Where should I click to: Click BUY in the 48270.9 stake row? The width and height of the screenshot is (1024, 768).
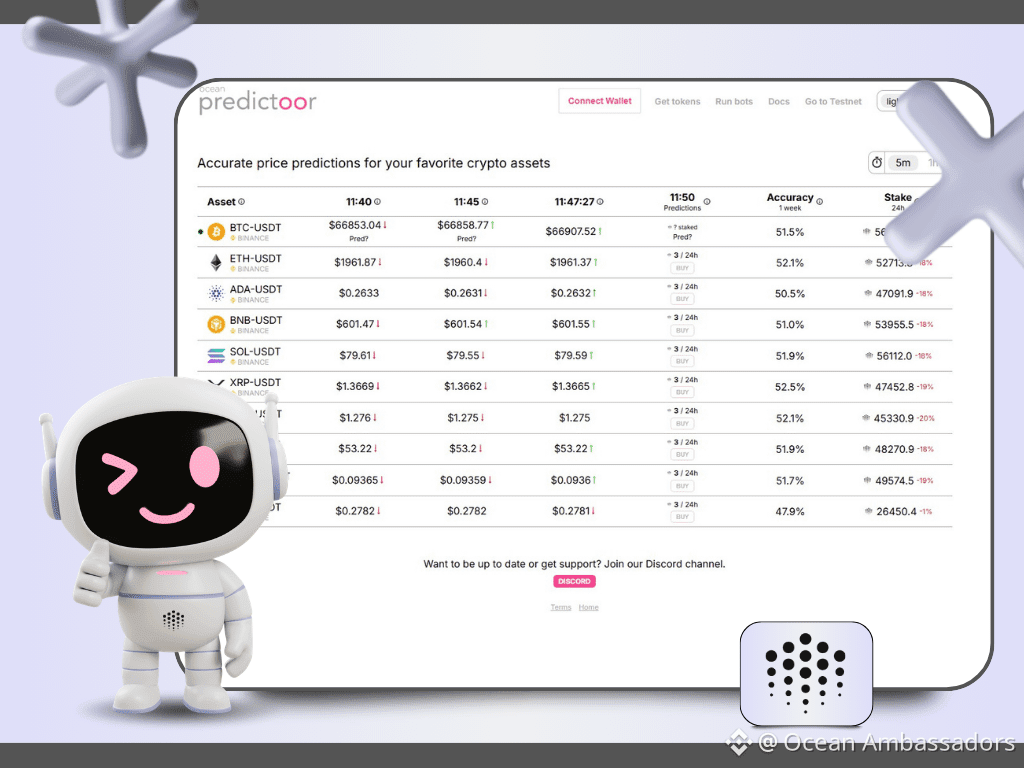click(x=682, y=455)
